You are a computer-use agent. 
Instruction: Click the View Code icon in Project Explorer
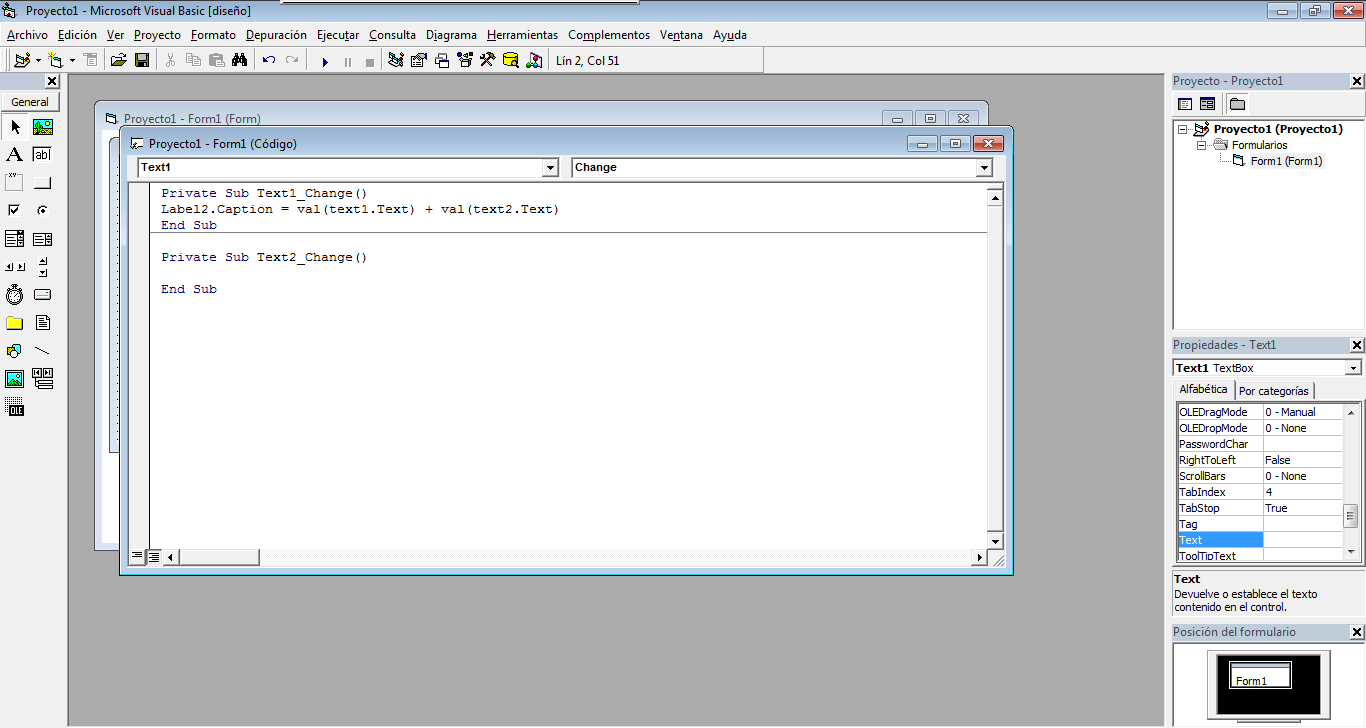pos(1185,103)
